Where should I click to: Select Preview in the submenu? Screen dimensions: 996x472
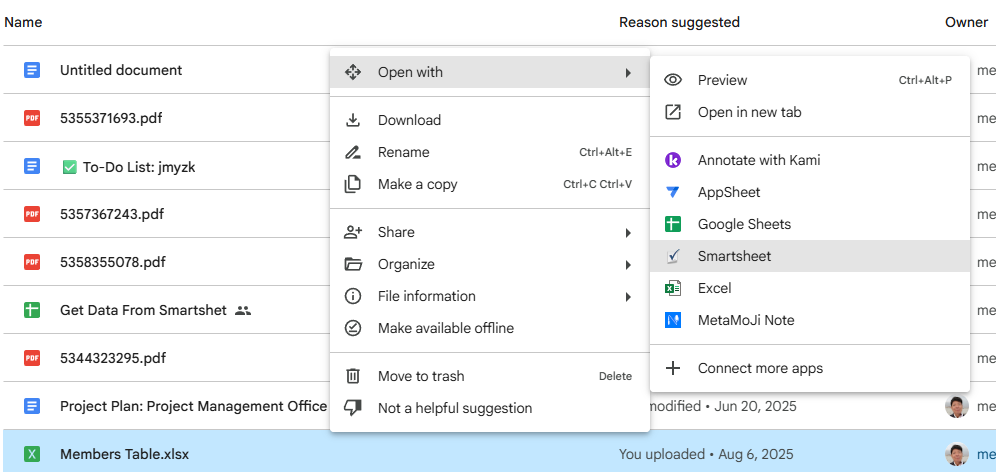[x=810, y=80]
